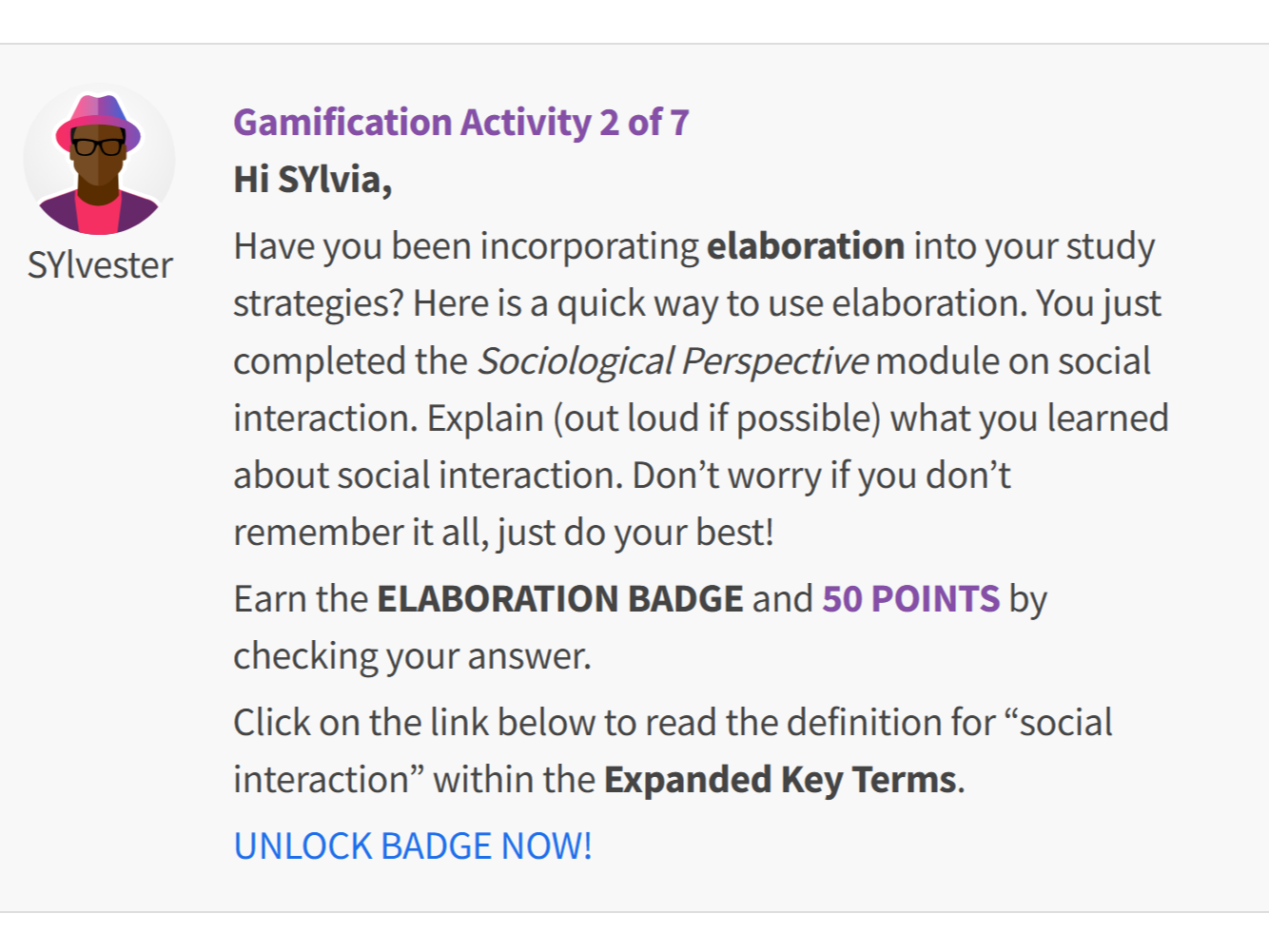The height and width of the screenshot is (952, 1269).
Task: Click the text remember it all, just do your best!
Action: coord(504,532)
